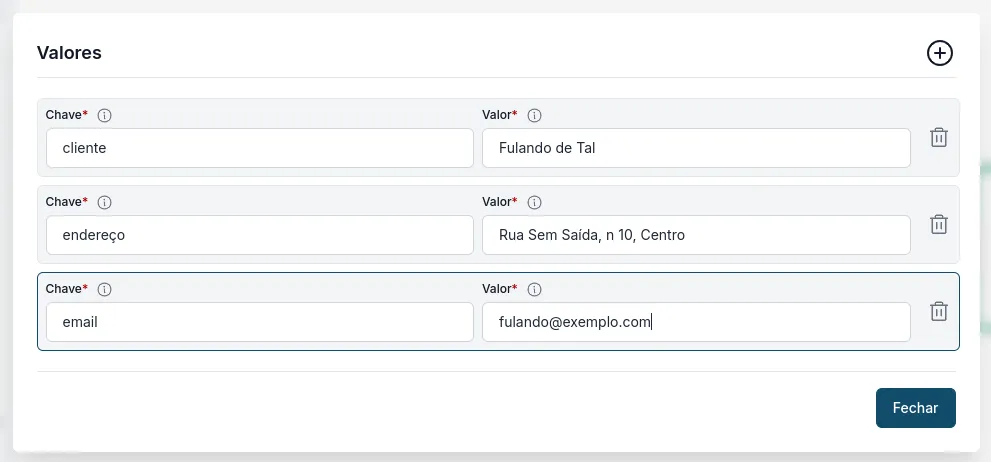
Task: Show info for Valor in fulando@exemplo.com row
Action: [x=535, y=289]
